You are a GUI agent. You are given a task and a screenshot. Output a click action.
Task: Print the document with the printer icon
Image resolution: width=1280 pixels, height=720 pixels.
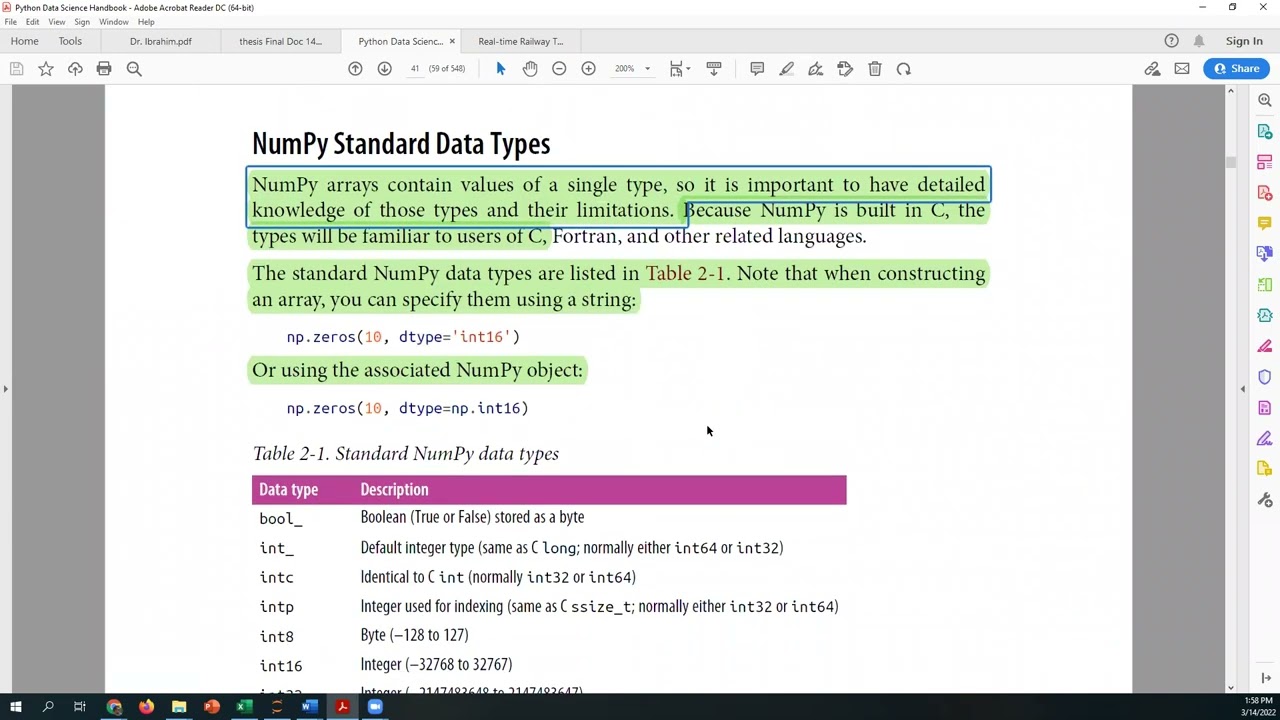[x=104, y=69]
